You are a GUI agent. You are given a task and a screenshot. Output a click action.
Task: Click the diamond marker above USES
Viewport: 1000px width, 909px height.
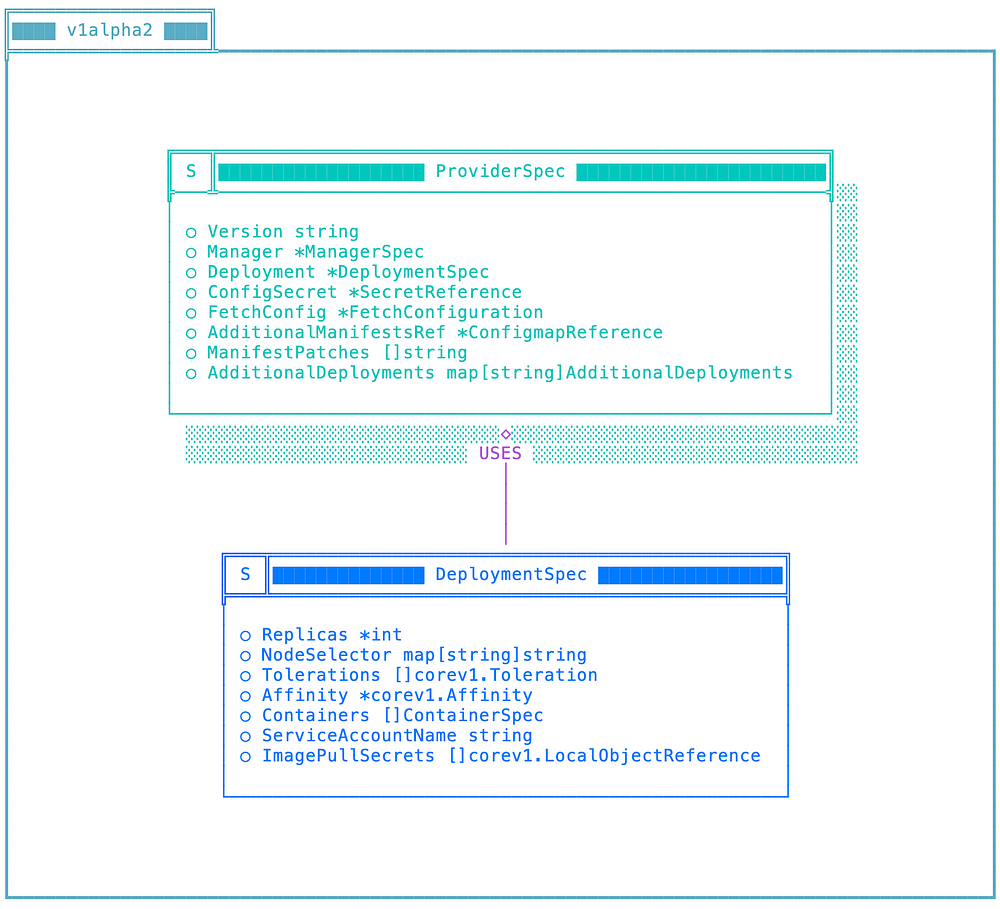[x=506, y=434]
